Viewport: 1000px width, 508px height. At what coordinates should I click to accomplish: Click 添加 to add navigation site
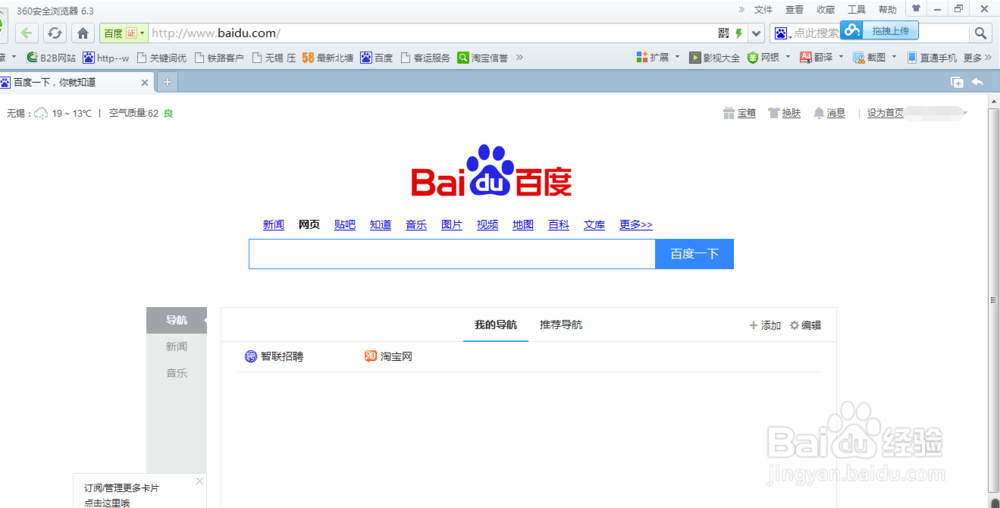pos(765,326)
